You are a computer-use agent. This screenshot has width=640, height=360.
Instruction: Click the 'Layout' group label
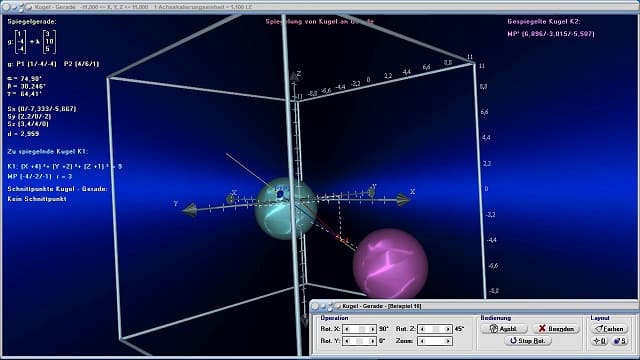click(600, 318)
